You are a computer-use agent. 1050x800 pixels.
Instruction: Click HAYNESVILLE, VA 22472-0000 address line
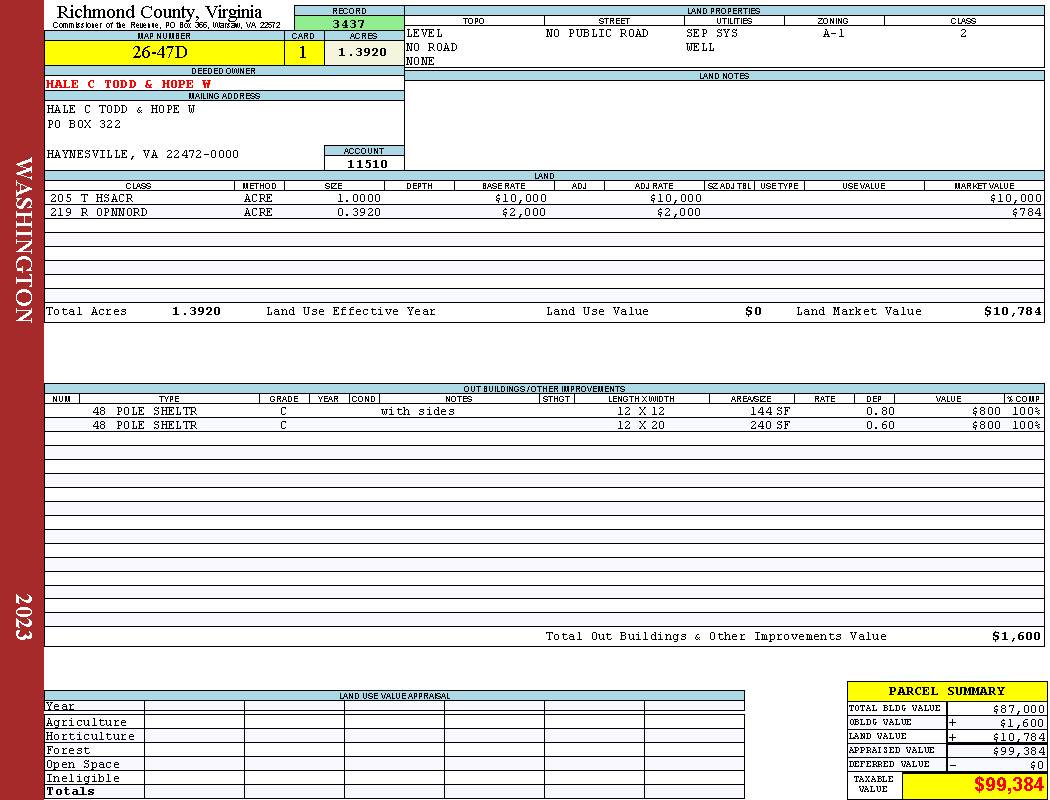143,155
